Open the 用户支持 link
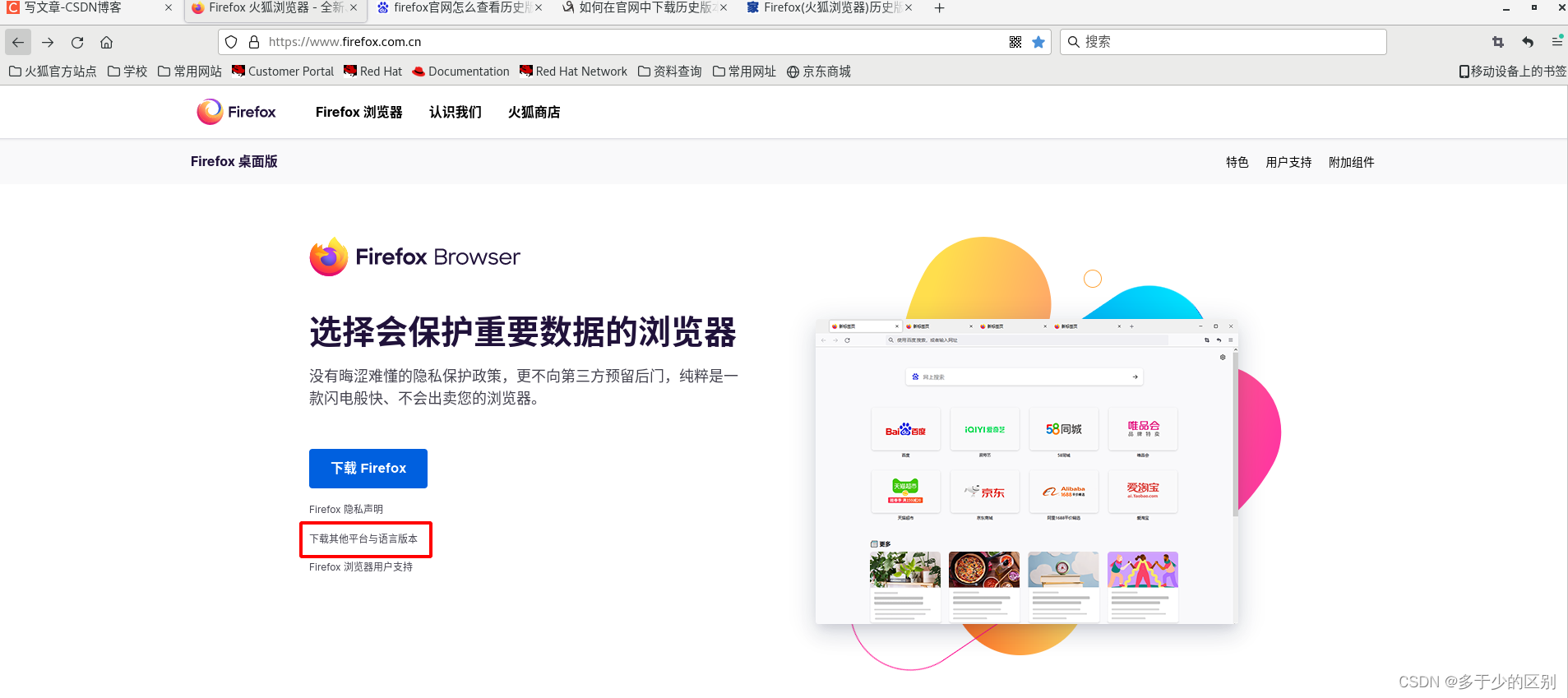Image resolution: width=1568 pixels, height=698 pixels. pyautogui.click(x=1288, y=162)
